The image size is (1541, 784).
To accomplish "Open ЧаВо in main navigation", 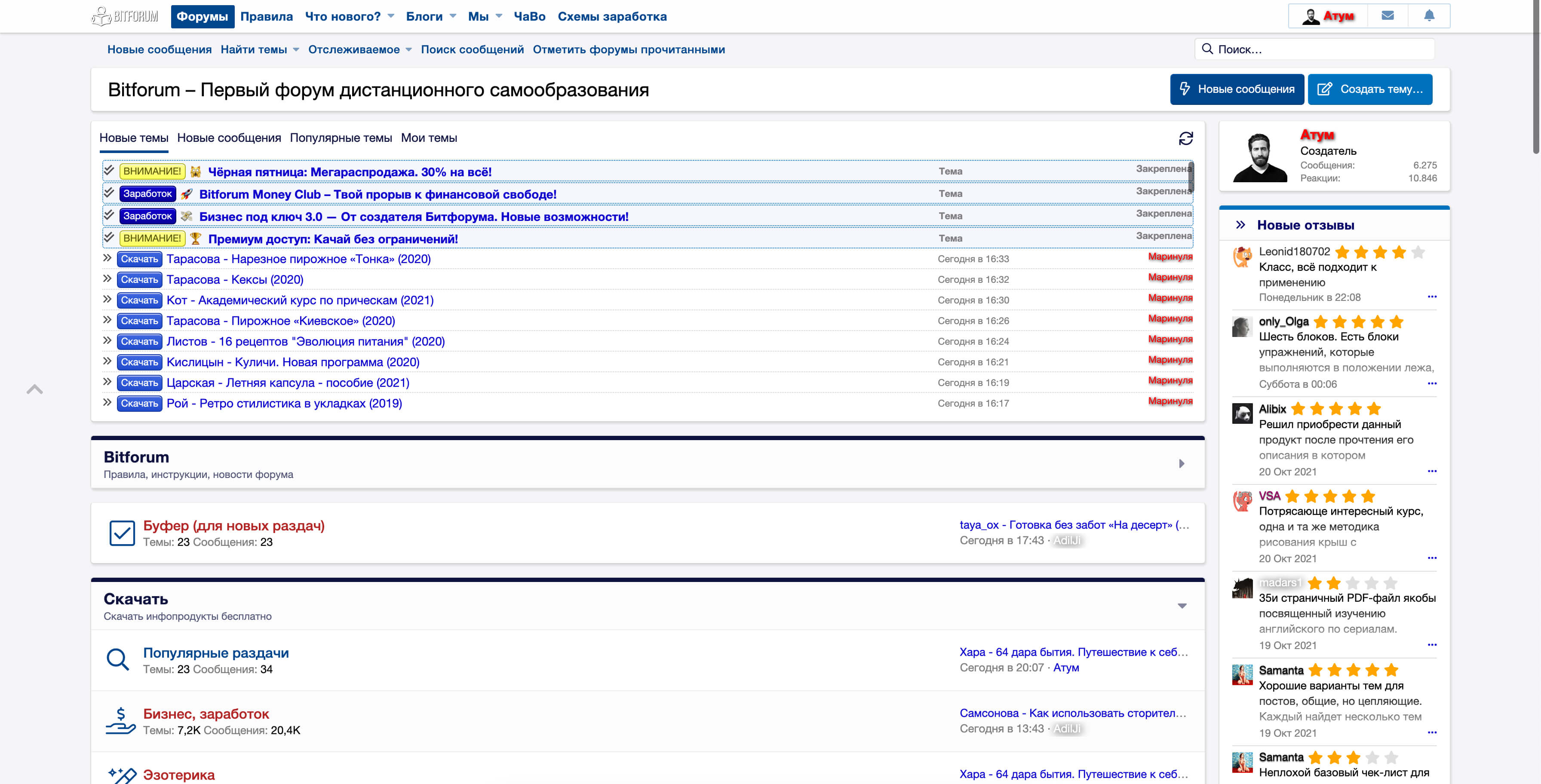I will coord(529,16).
